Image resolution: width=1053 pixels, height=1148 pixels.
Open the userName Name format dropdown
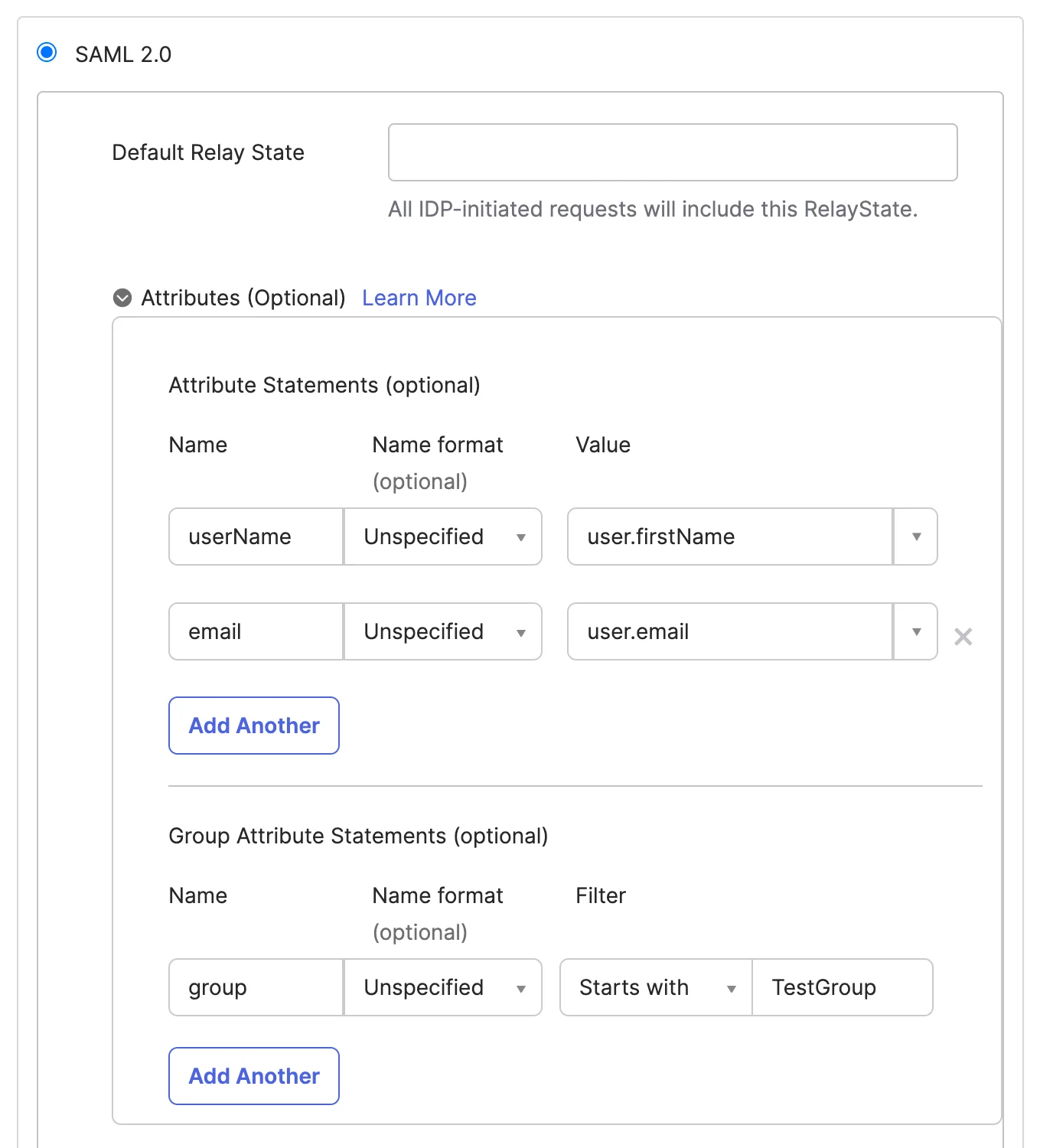[521, 536]
